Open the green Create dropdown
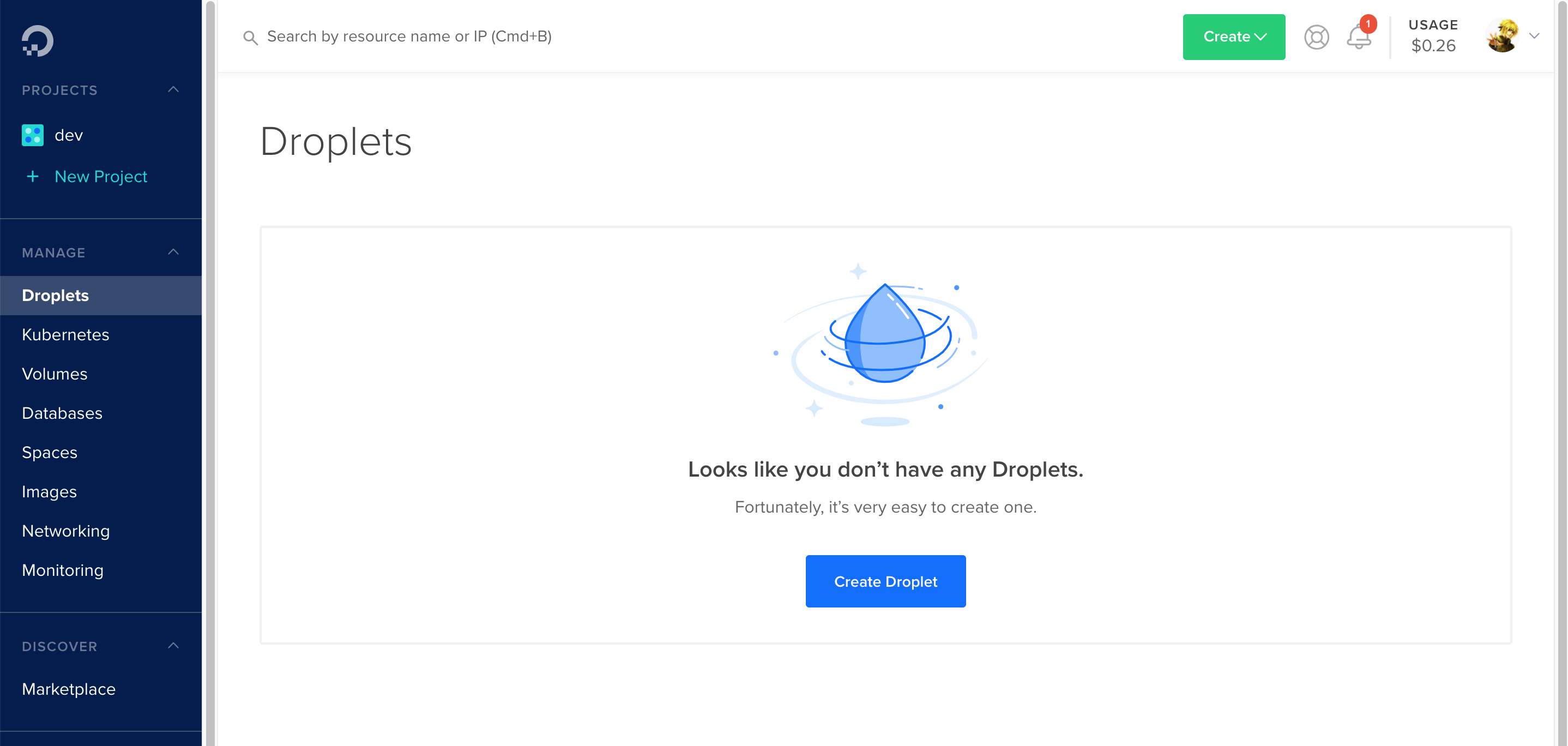 pos(1234,37)
